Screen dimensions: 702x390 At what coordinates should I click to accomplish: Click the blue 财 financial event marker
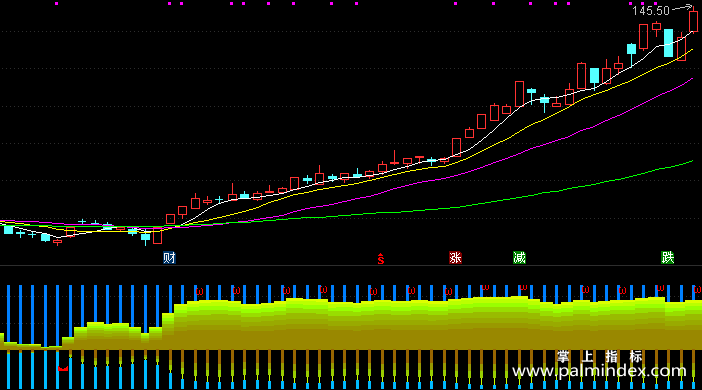[169, 258]
